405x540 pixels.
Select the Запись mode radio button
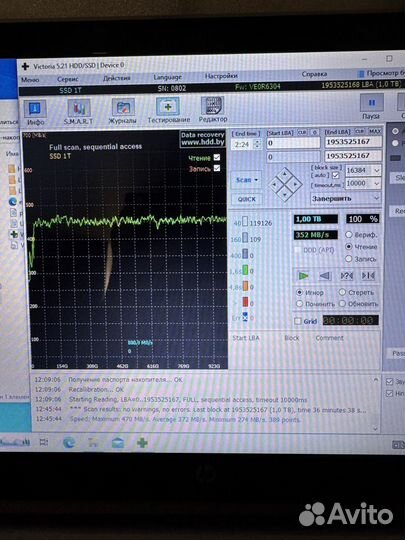(x=349, y=259)
